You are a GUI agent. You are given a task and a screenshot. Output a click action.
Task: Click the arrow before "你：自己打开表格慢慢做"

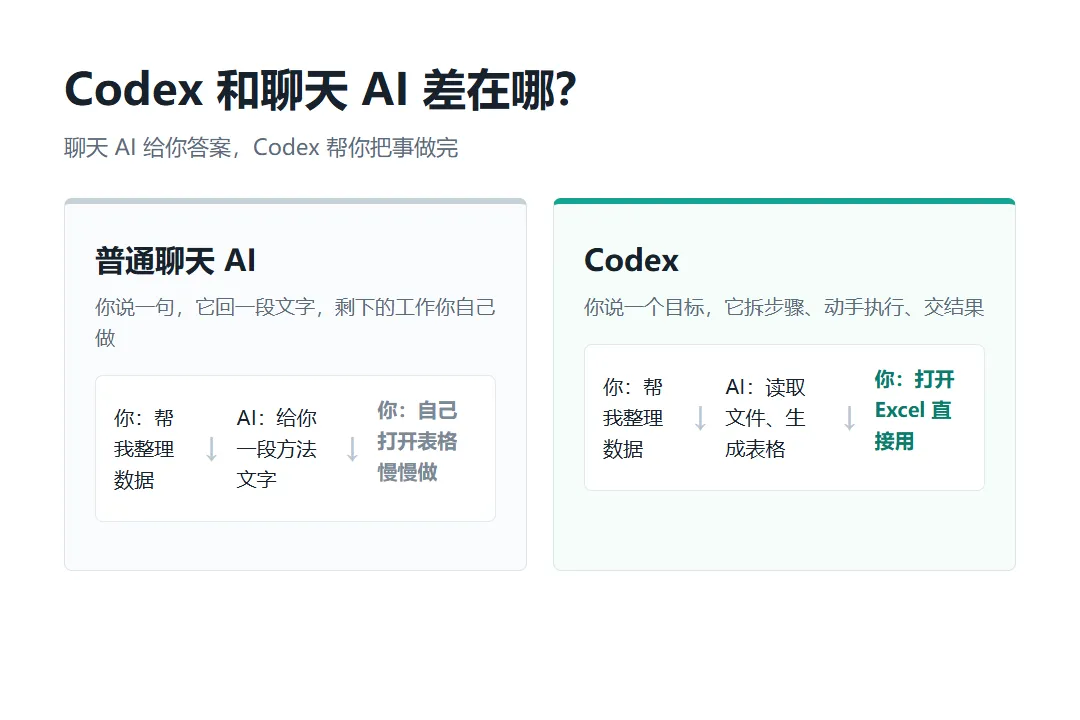[x=352, y=449]
